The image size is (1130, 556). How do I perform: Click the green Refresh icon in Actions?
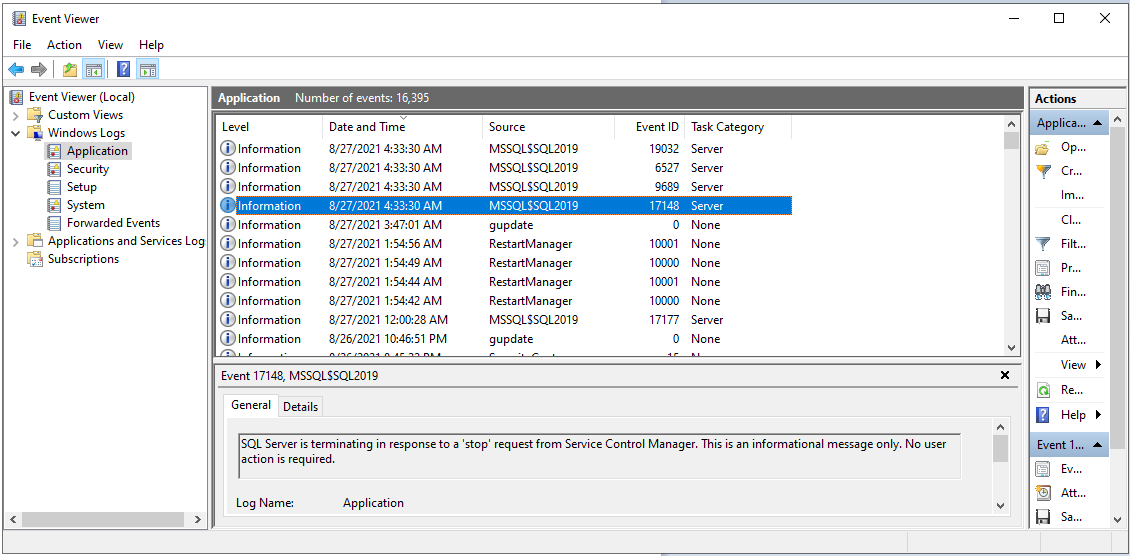pyautogui.click(x=1042, y=390)
